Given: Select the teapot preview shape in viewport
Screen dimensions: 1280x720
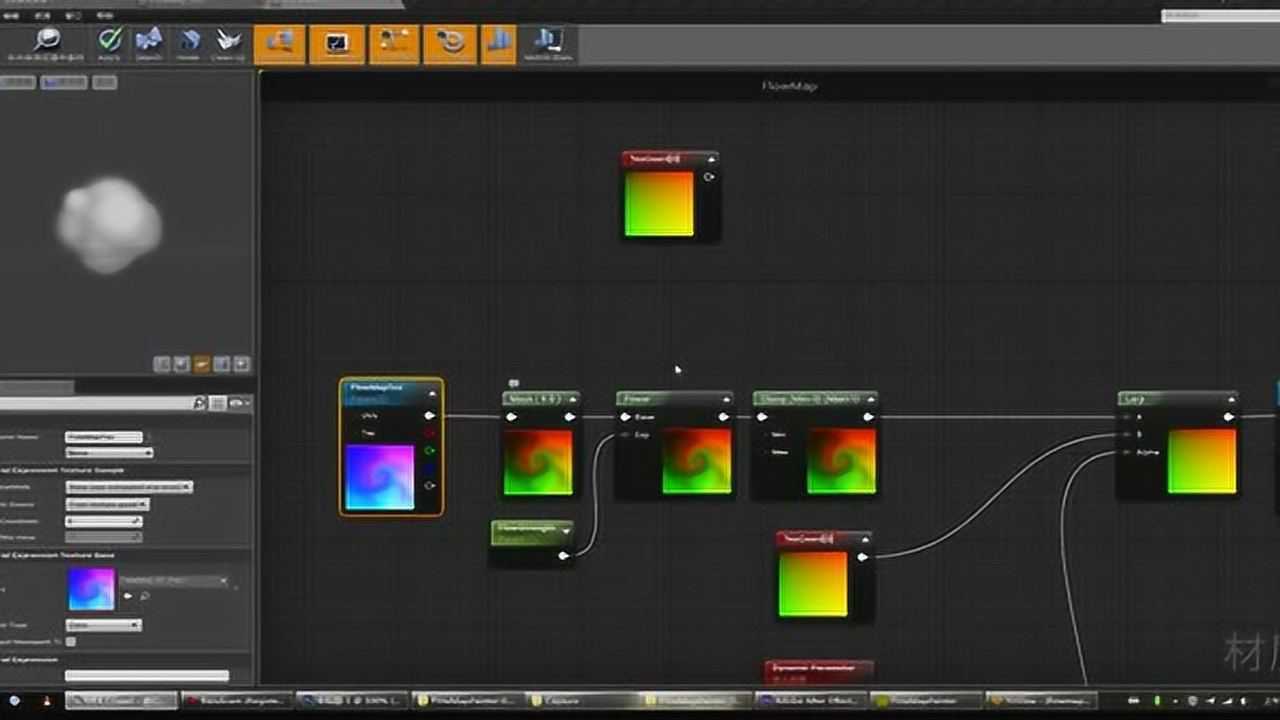Looking at the screenshot, I should point(240,364).
